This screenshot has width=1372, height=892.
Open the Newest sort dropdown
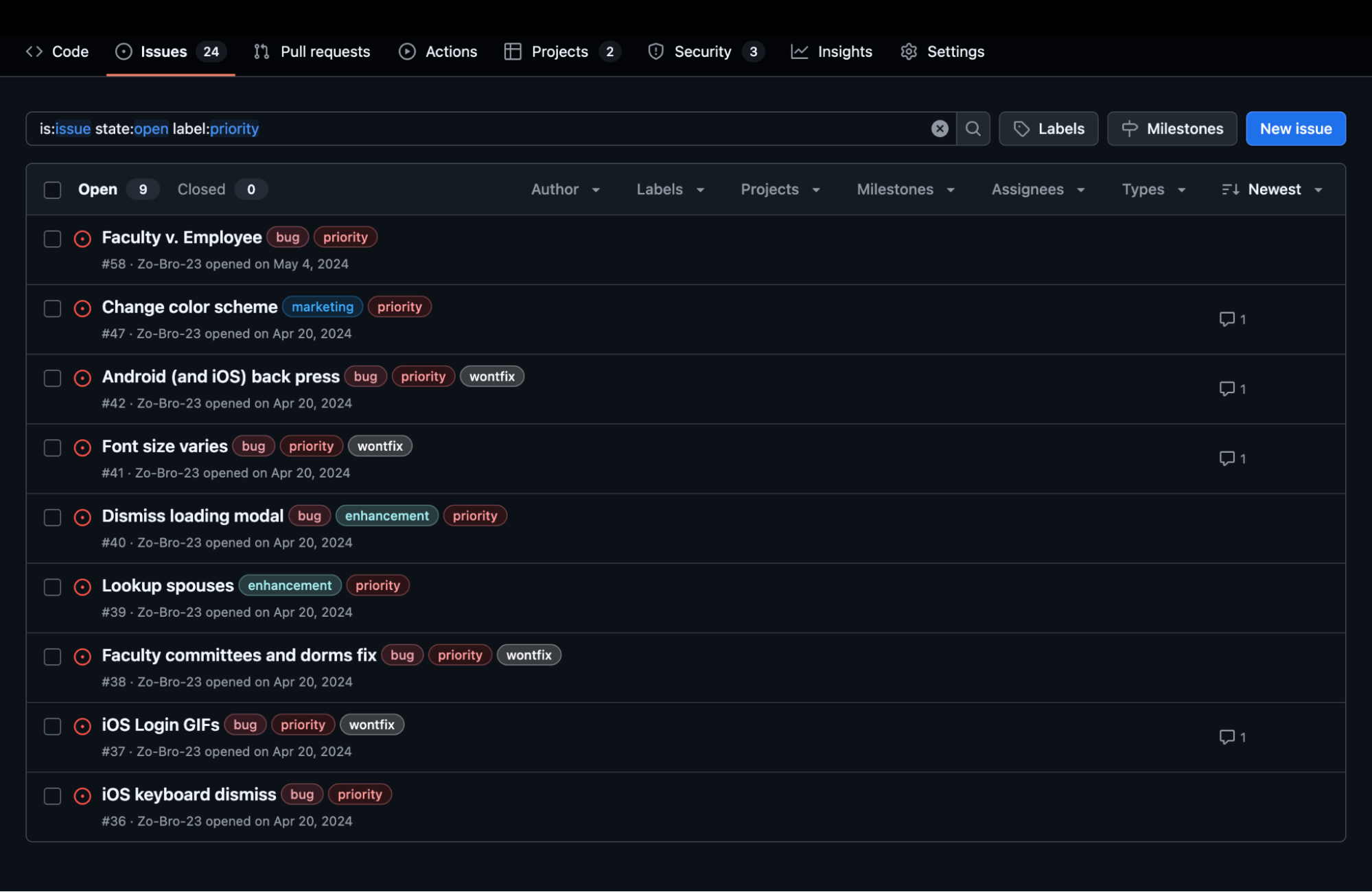[1272, 189]
